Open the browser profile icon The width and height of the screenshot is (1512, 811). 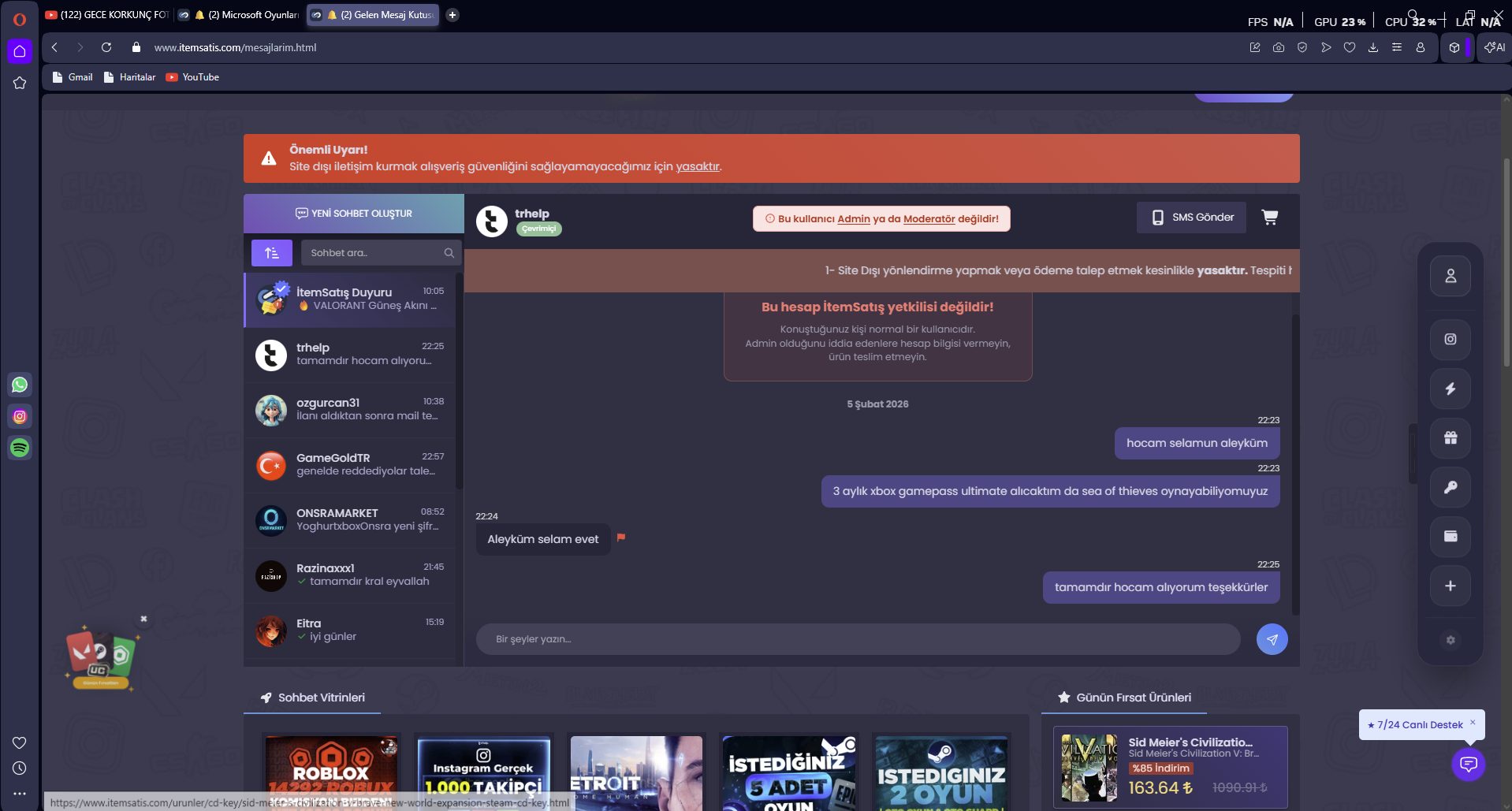click(x=1421, y=47)
